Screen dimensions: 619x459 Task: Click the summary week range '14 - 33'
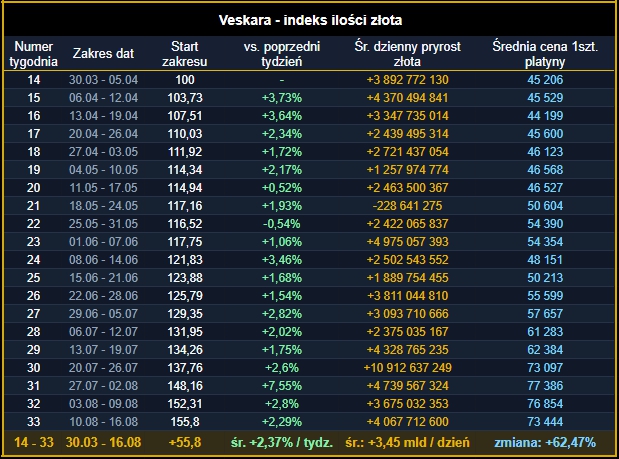[34, 442]
